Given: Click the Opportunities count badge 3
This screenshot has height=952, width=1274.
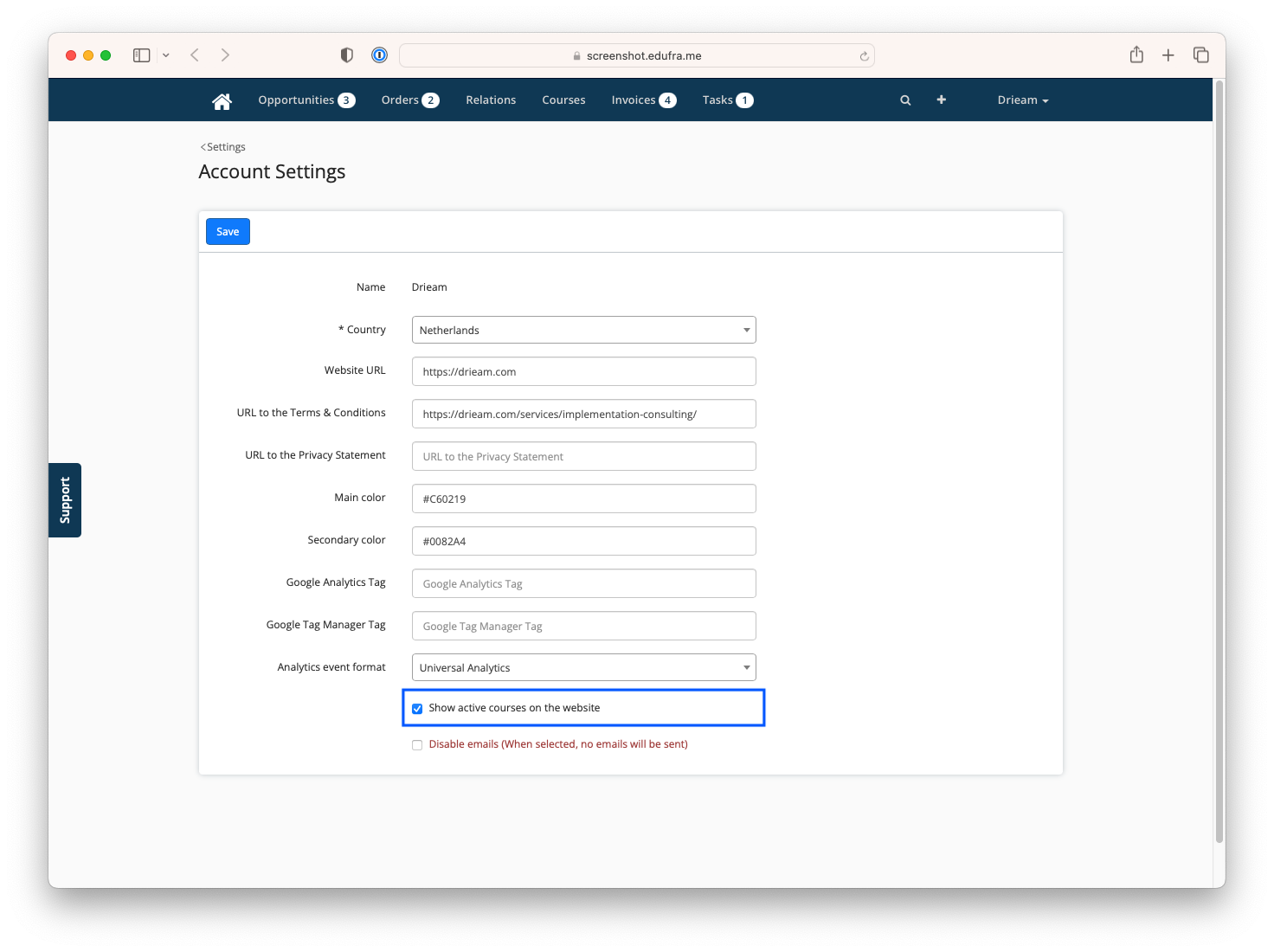Looking at the screenshot, I should (x=346, y=100).
